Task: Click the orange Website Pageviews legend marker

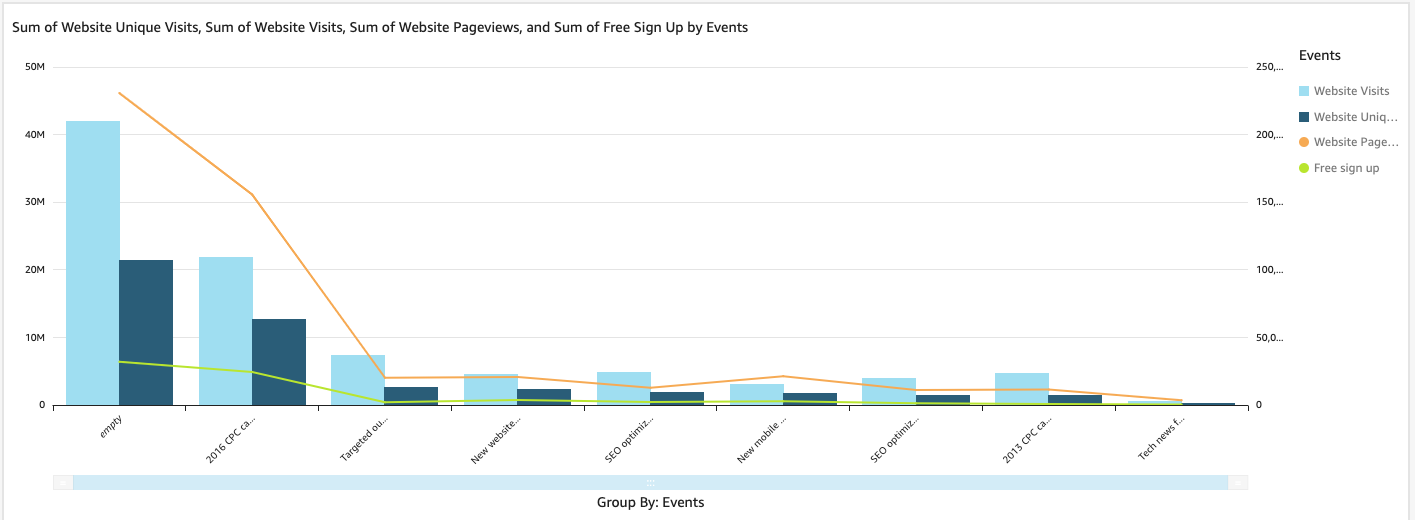Action: 1304,142
